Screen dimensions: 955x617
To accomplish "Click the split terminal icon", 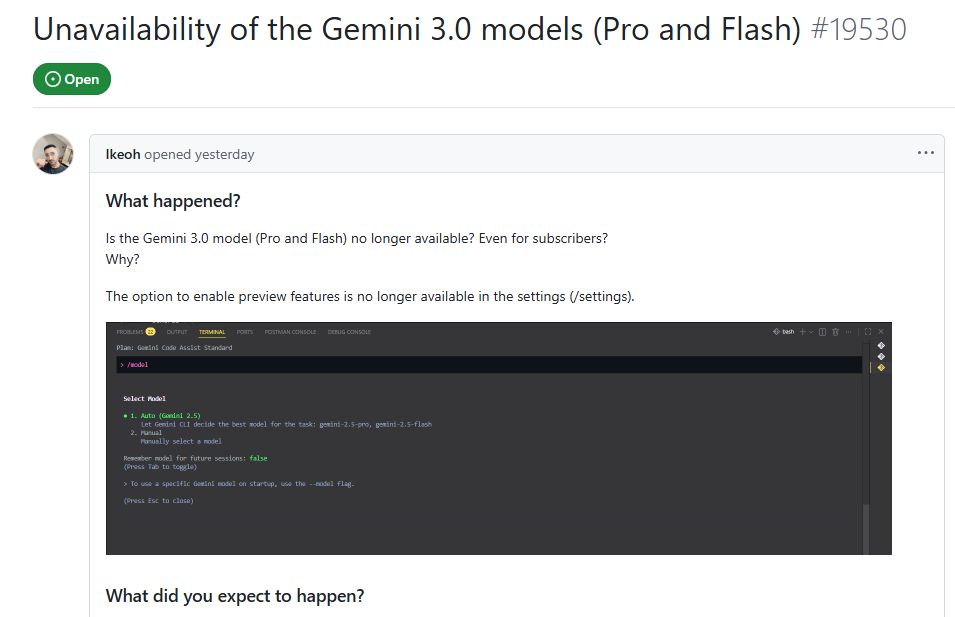I will (x=822, y=332).
